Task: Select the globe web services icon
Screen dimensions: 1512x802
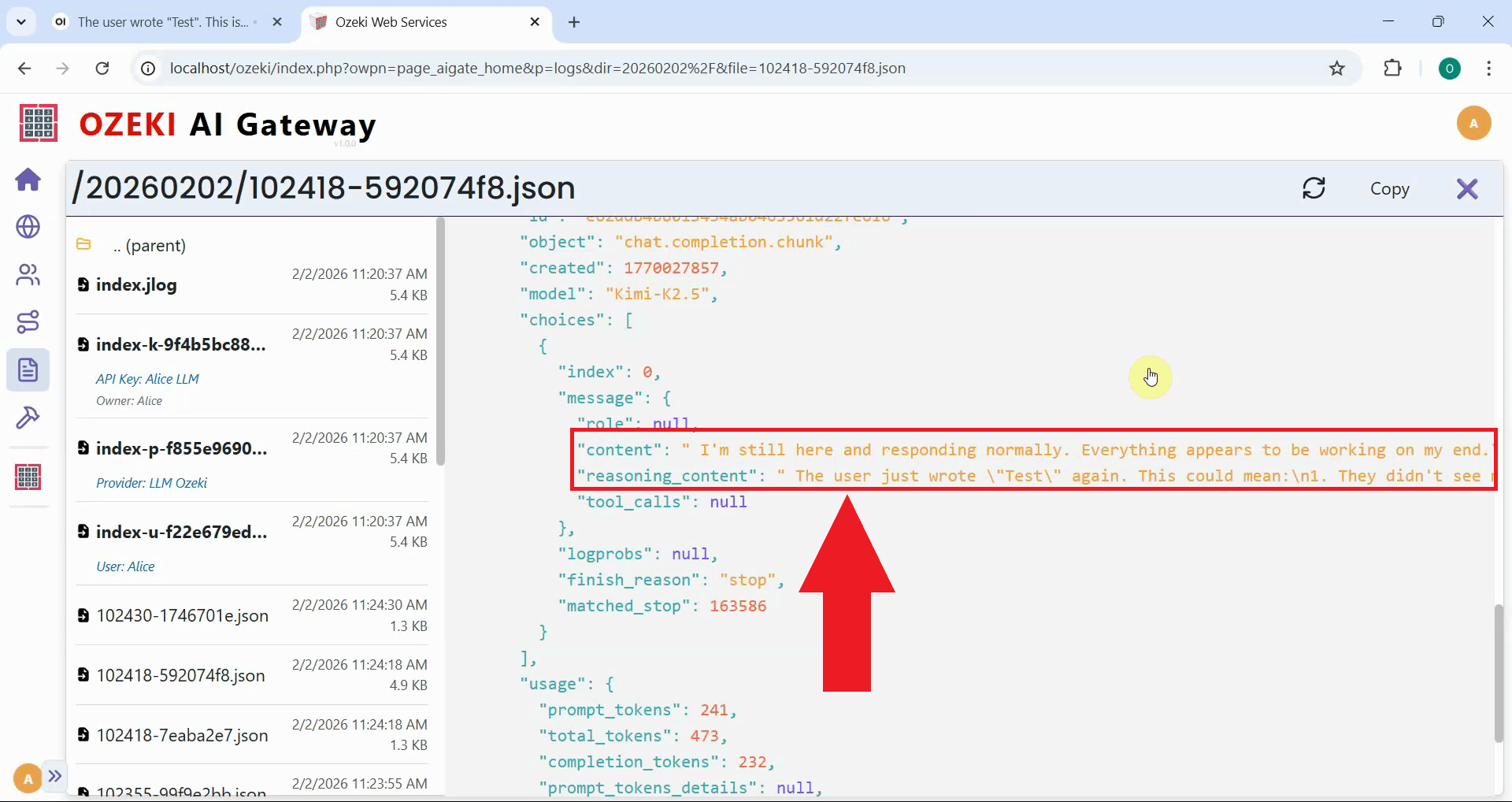Action: (x=28, y=227)
